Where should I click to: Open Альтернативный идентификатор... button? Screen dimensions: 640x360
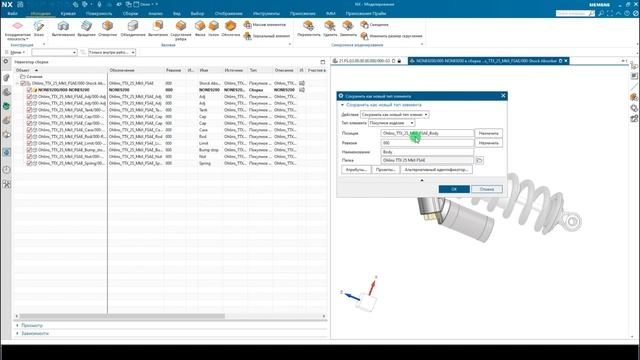[436, 169]
